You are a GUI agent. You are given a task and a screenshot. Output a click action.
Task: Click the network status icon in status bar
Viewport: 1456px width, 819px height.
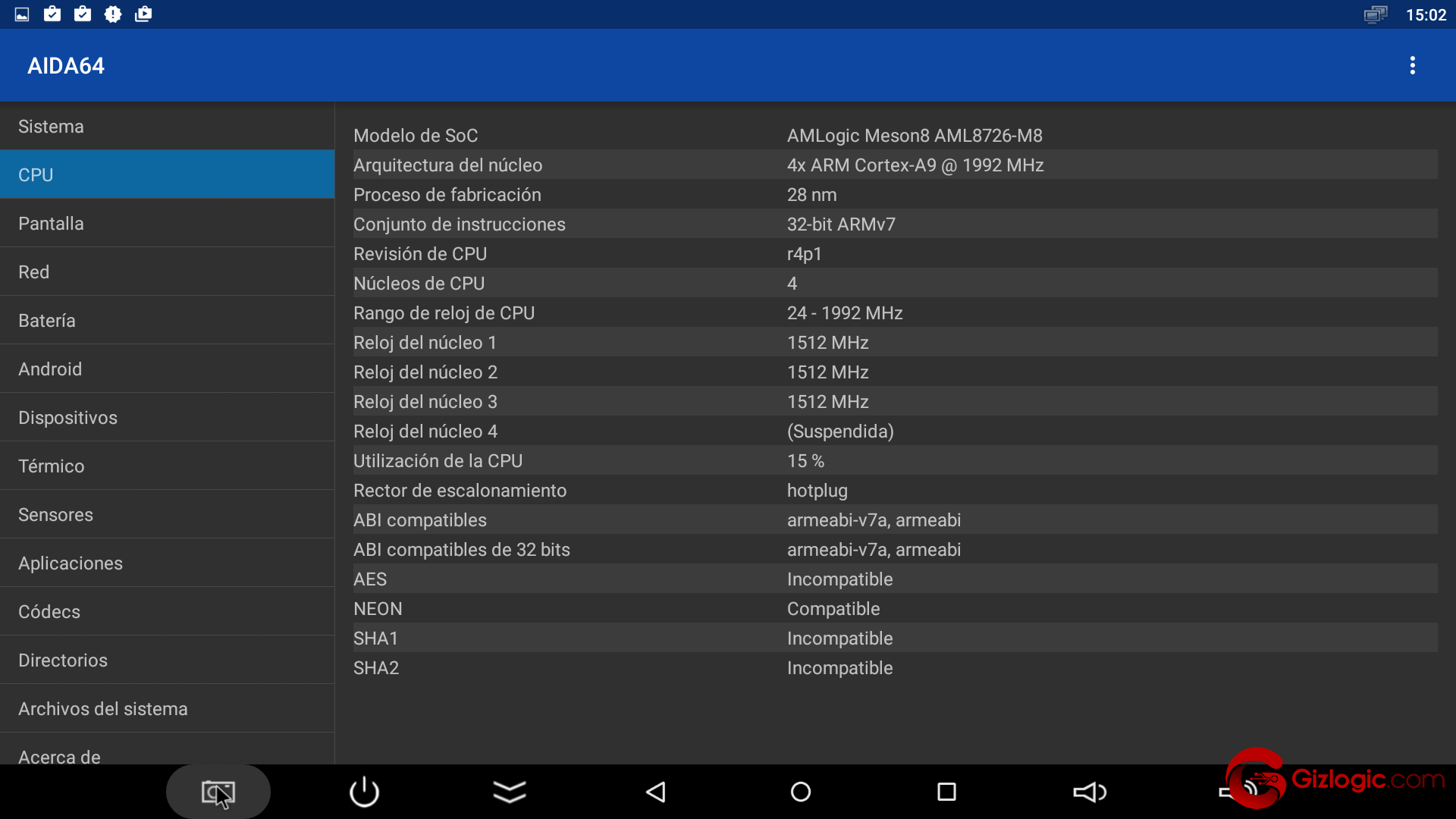click(x=1375, y=14)
